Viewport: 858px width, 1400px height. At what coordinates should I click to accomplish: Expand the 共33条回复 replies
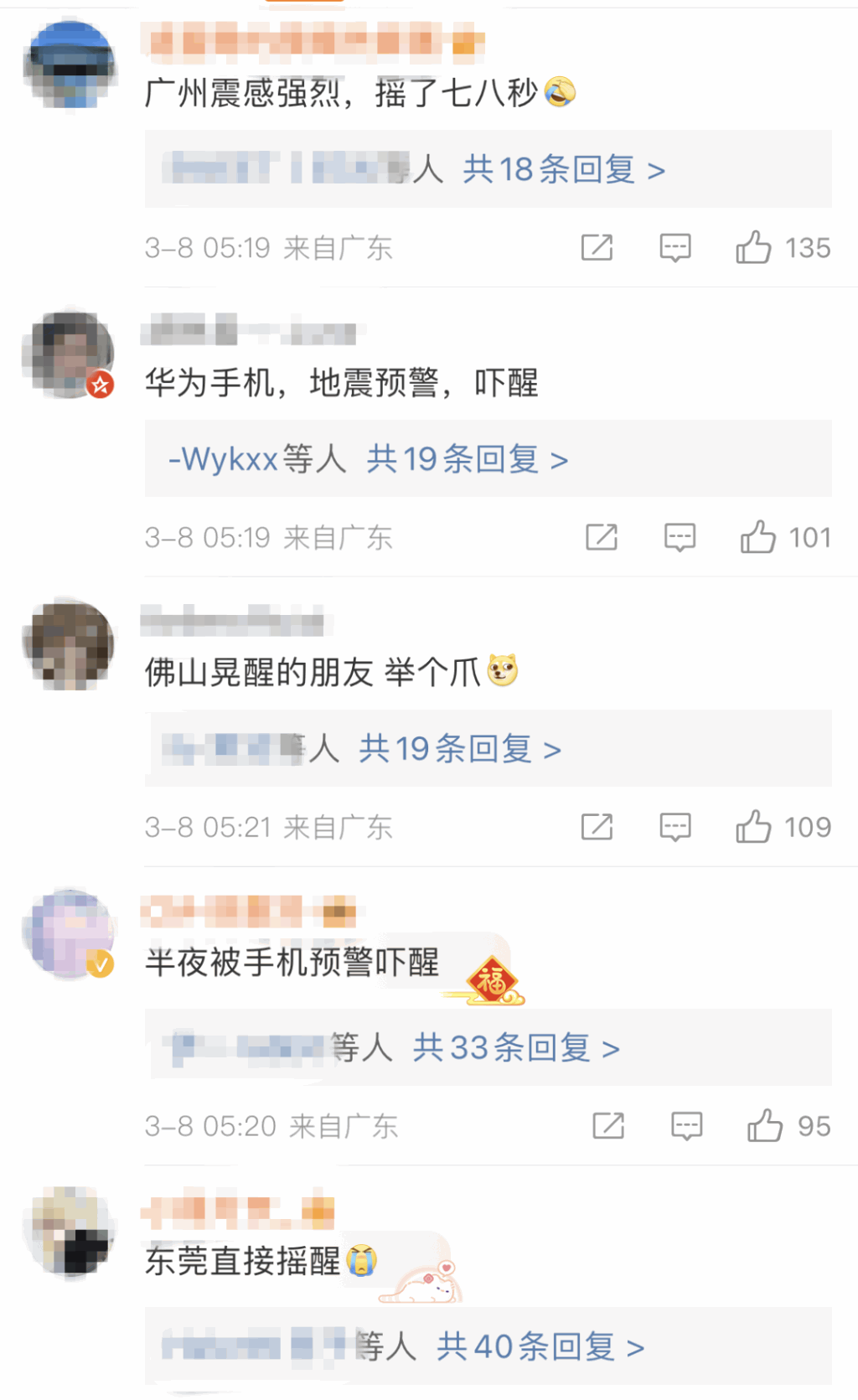516,1048
